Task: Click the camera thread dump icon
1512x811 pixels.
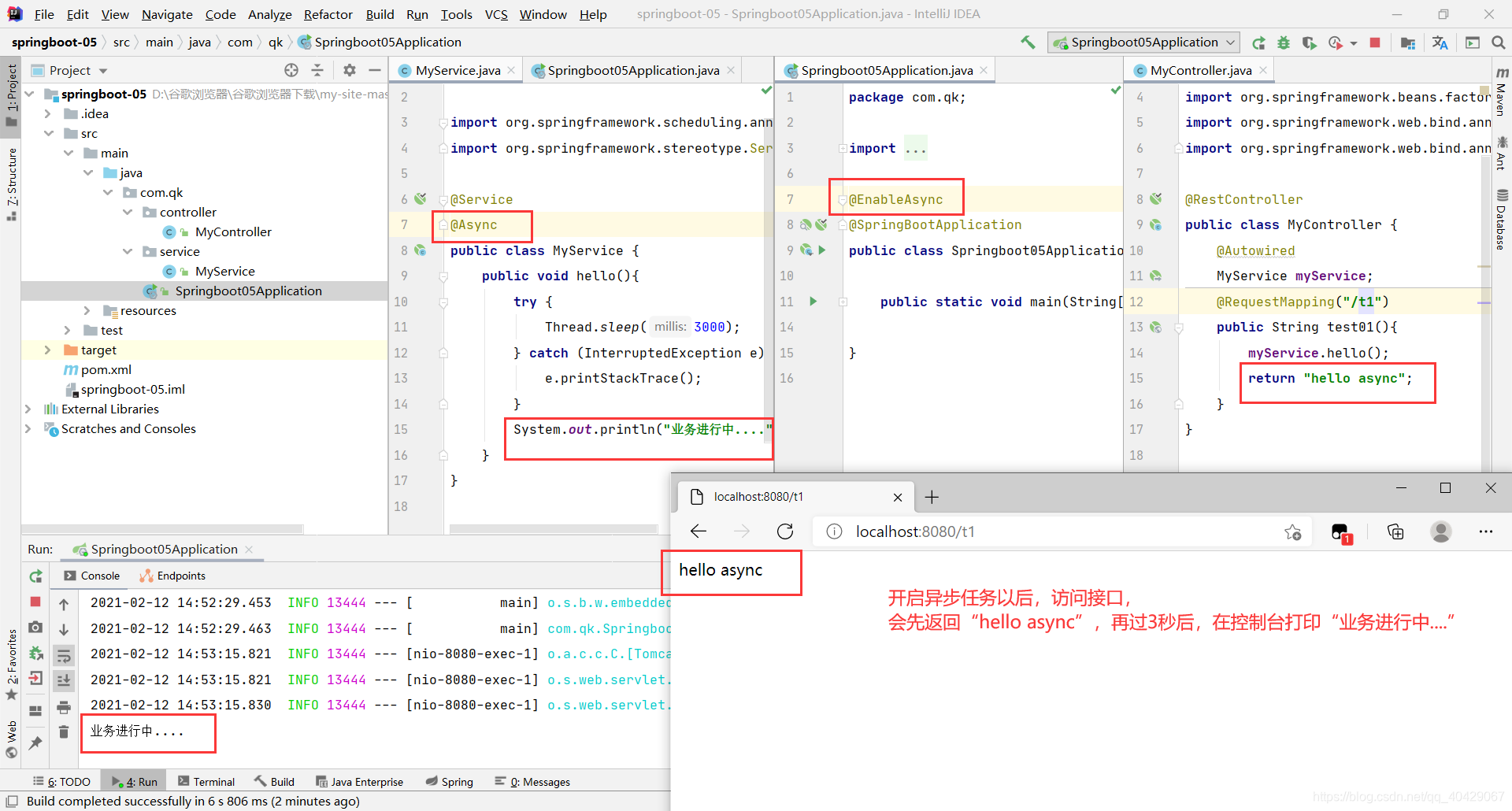Action: click(35, 628)
